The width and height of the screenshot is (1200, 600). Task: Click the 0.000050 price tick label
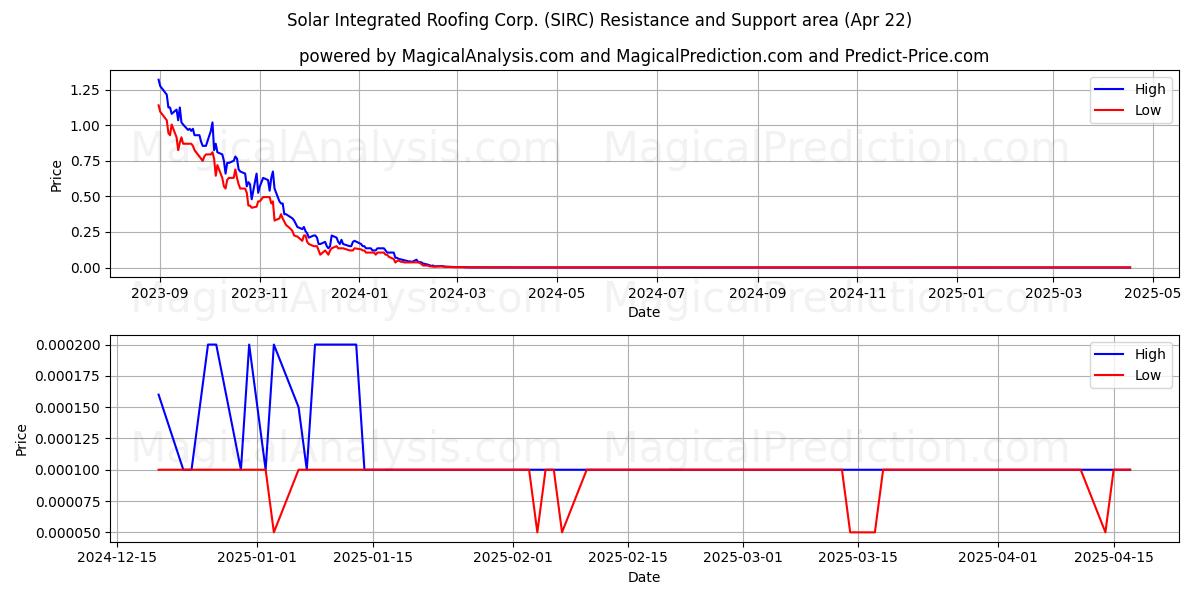(69, 533)
